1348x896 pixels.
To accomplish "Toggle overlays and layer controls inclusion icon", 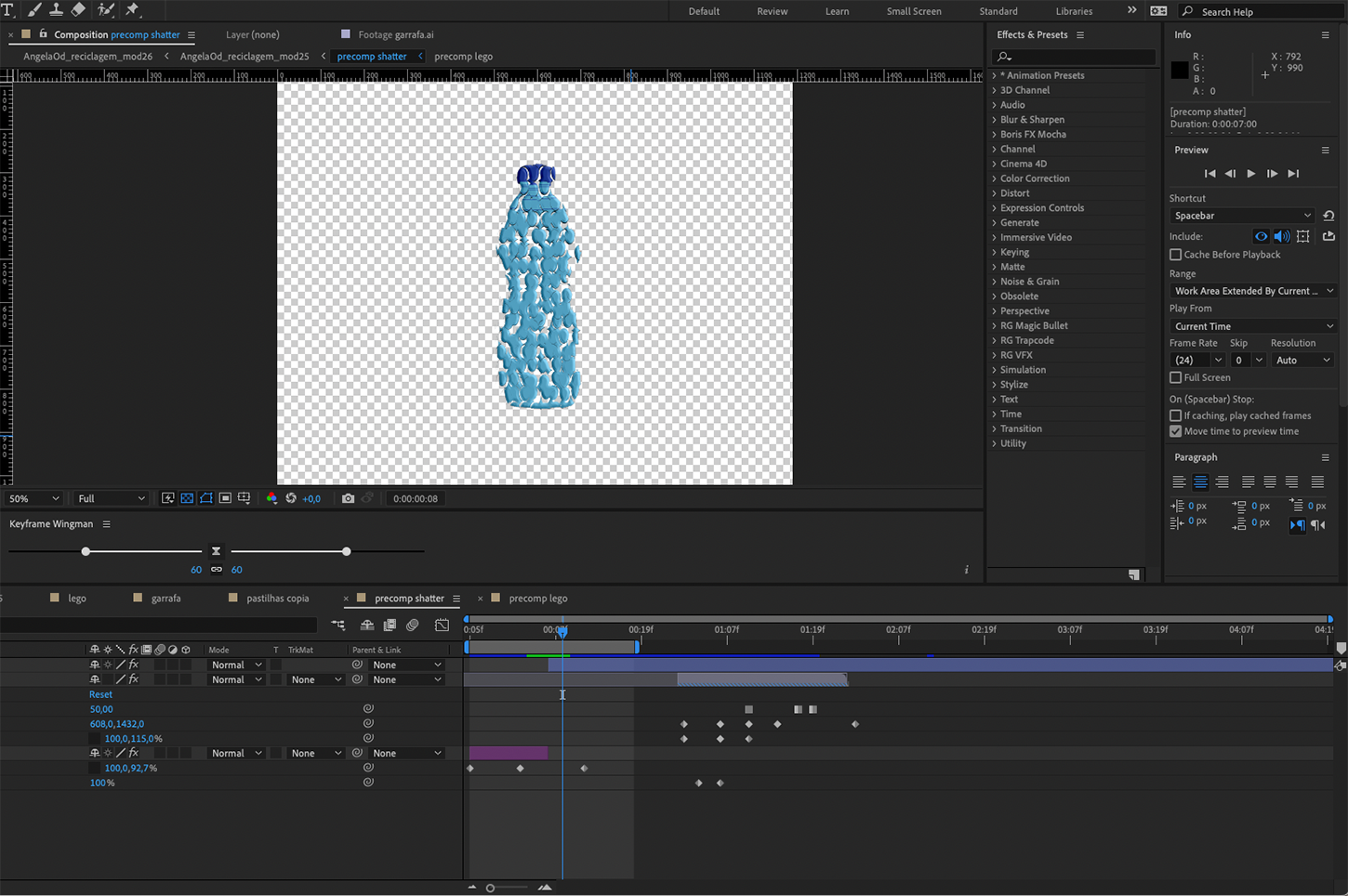I will pos(1302,236).
